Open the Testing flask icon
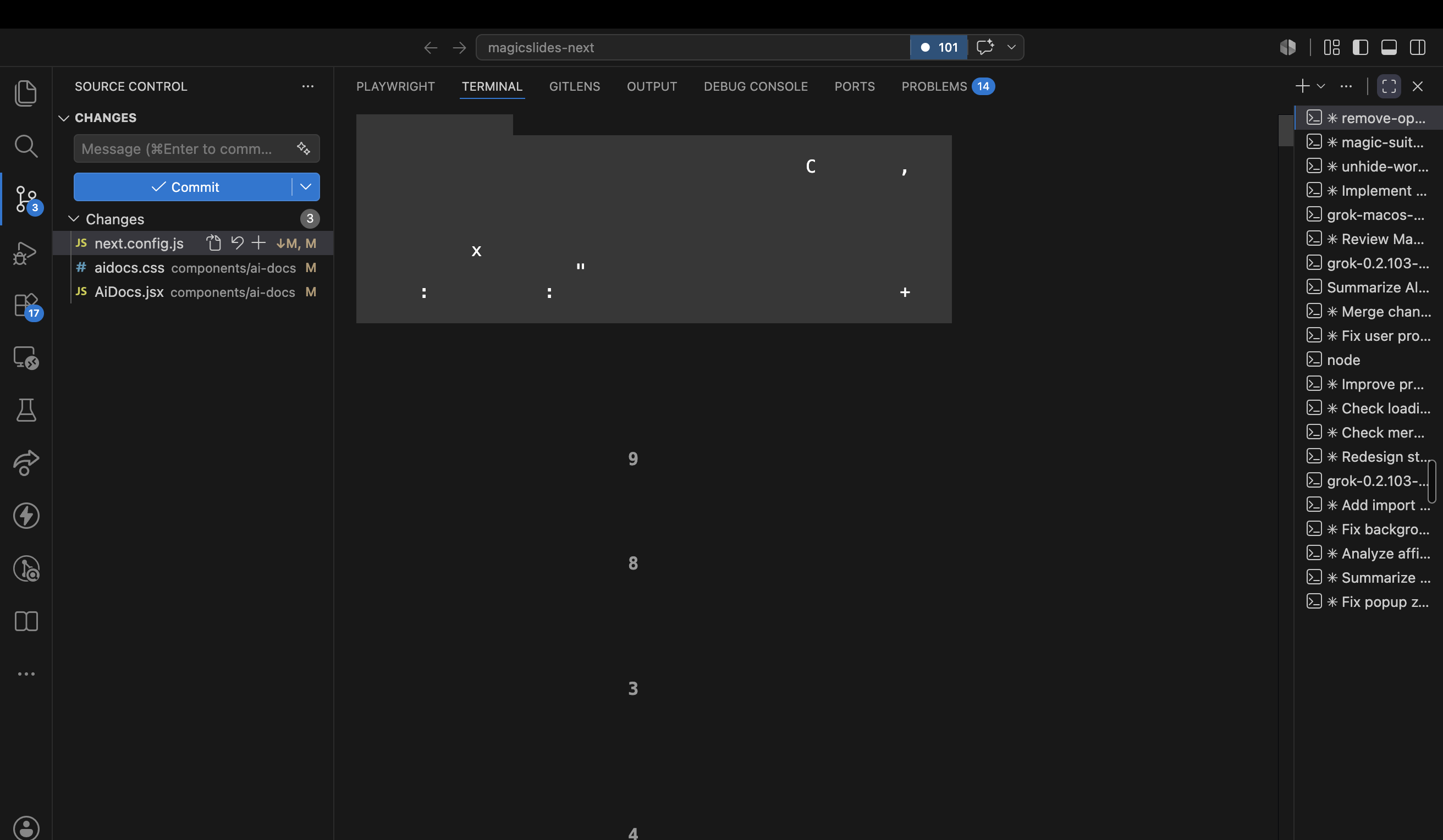The height and width of the screenshot is (840, 1443). 26,410
